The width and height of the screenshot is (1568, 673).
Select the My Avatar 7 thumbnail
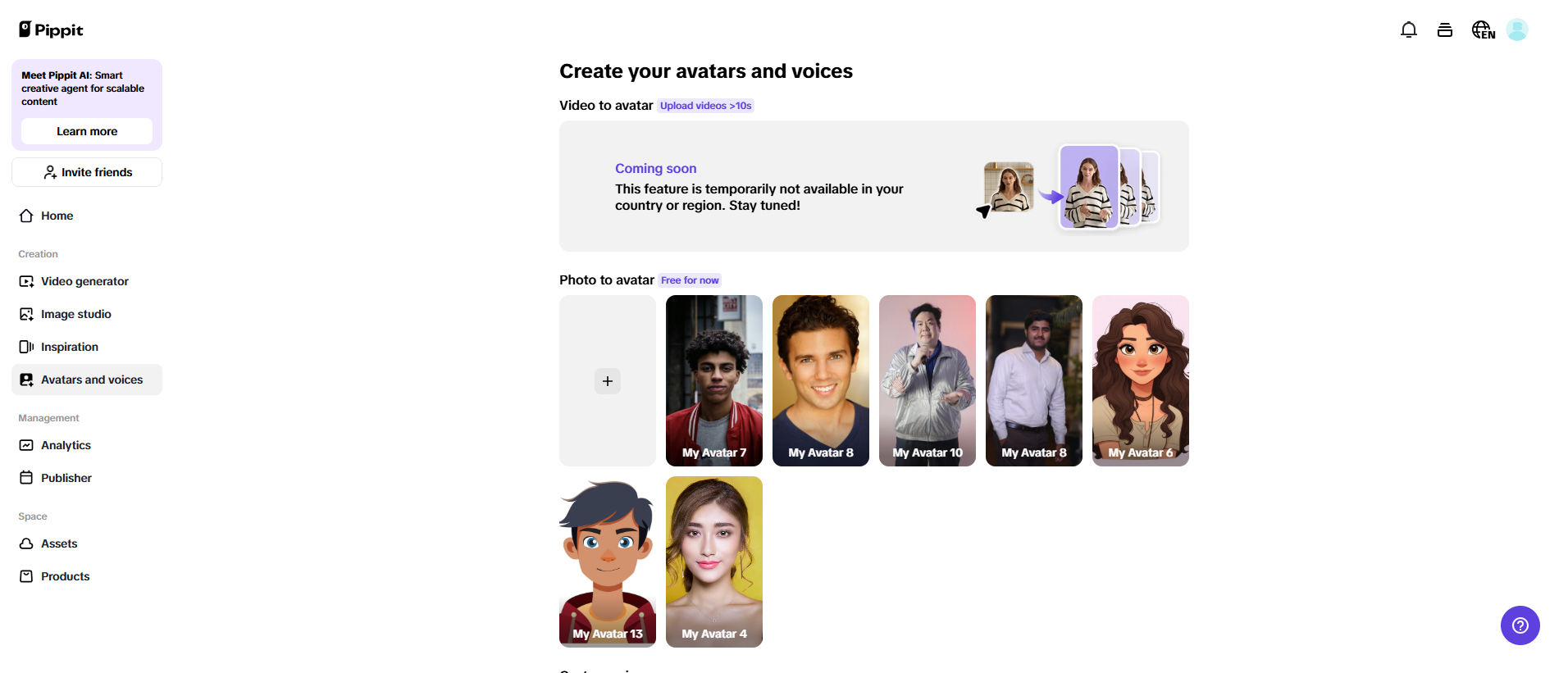point(713,380)
